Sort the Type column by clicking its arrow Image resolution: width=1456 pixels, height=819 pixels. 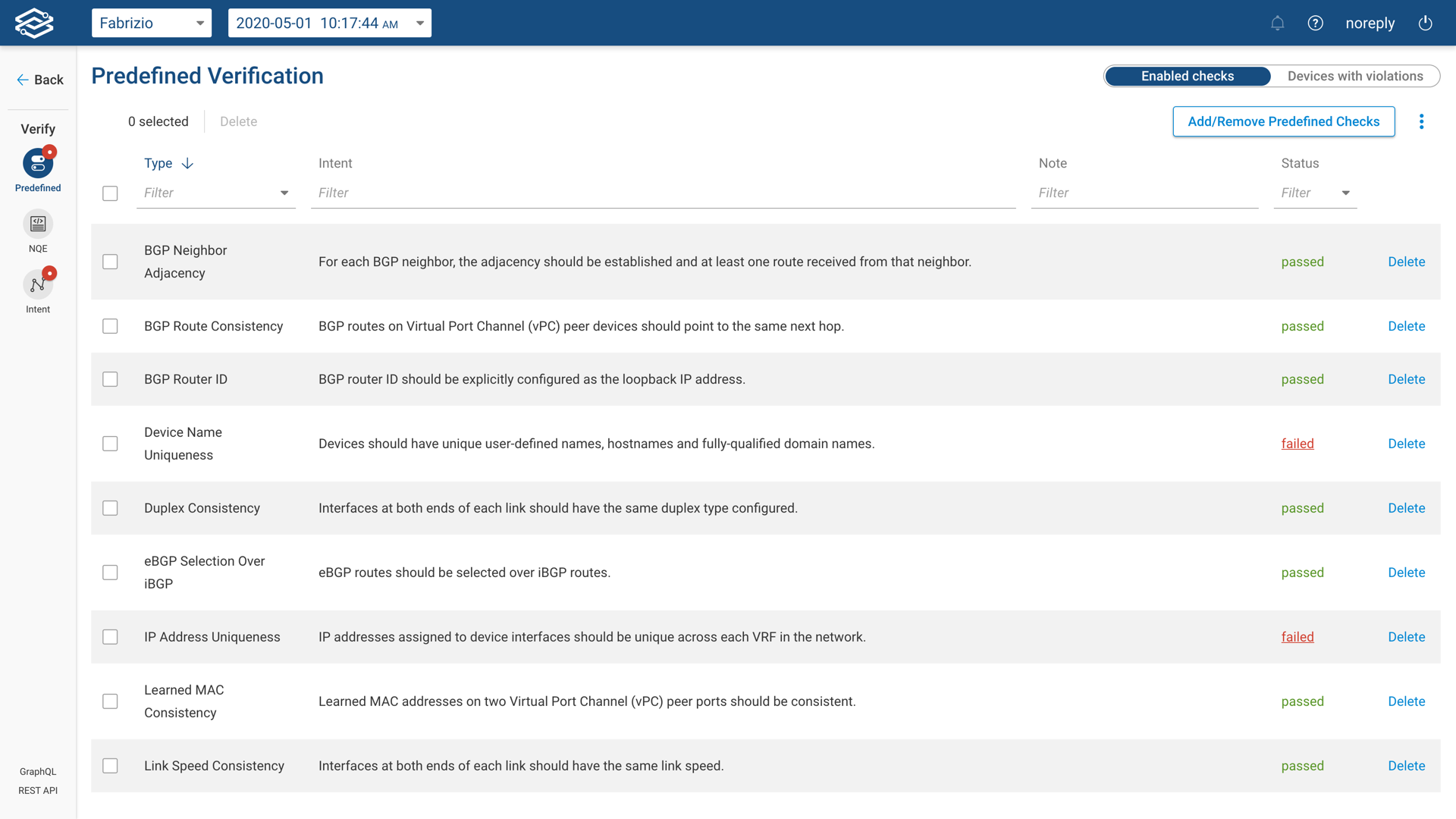pos(187,163)
